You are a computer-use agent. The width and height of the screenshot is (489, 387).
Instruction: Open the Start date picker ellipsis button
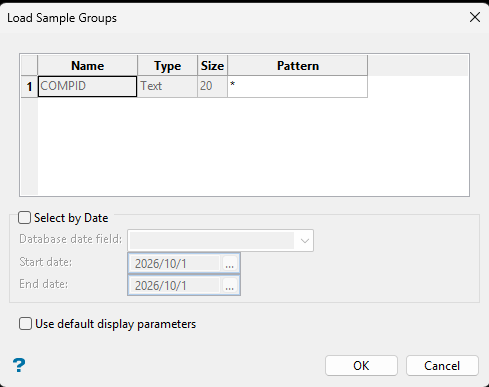pyautogui.click(x=229, y=263)
